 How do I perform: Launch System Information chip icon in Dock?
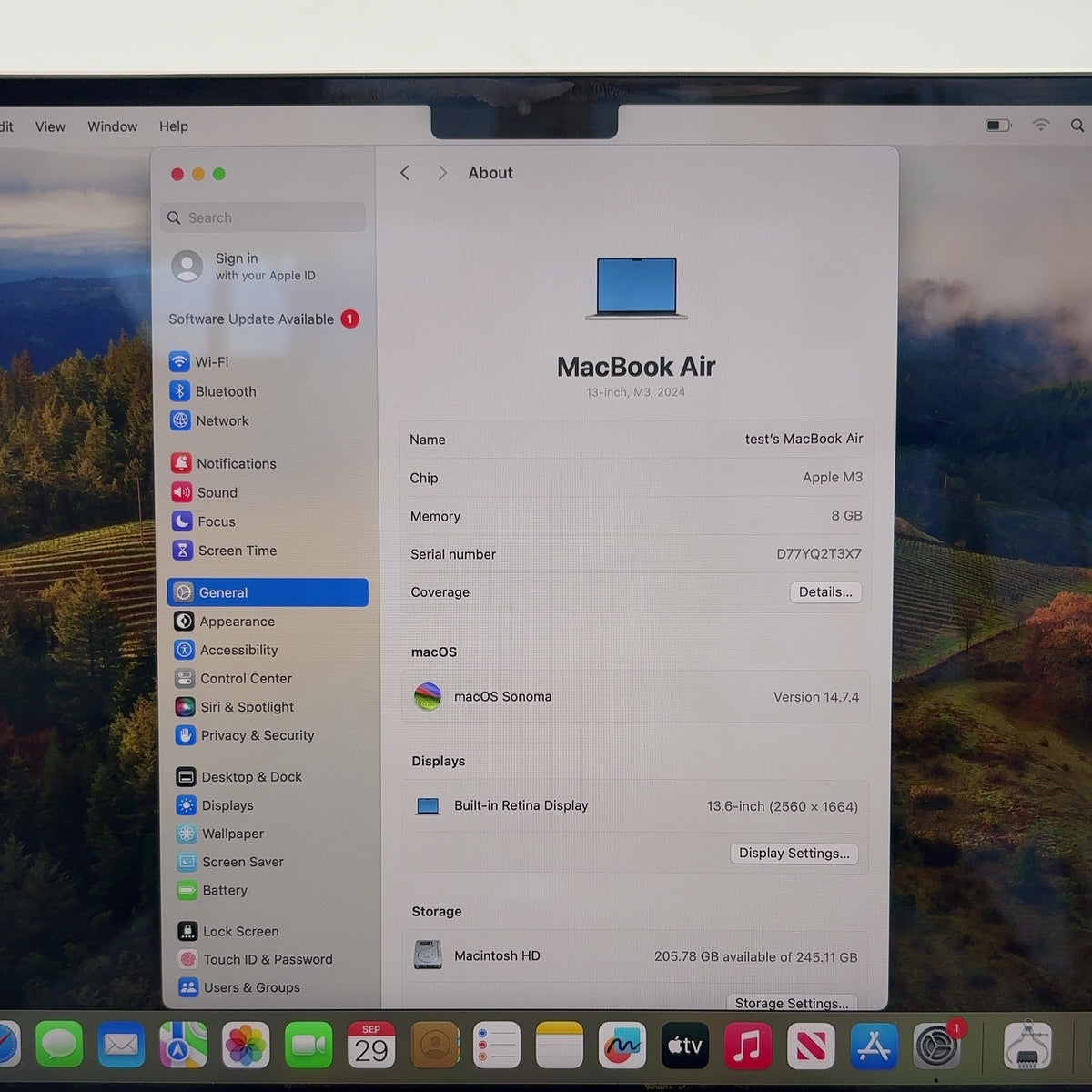coord(1028,1045)
